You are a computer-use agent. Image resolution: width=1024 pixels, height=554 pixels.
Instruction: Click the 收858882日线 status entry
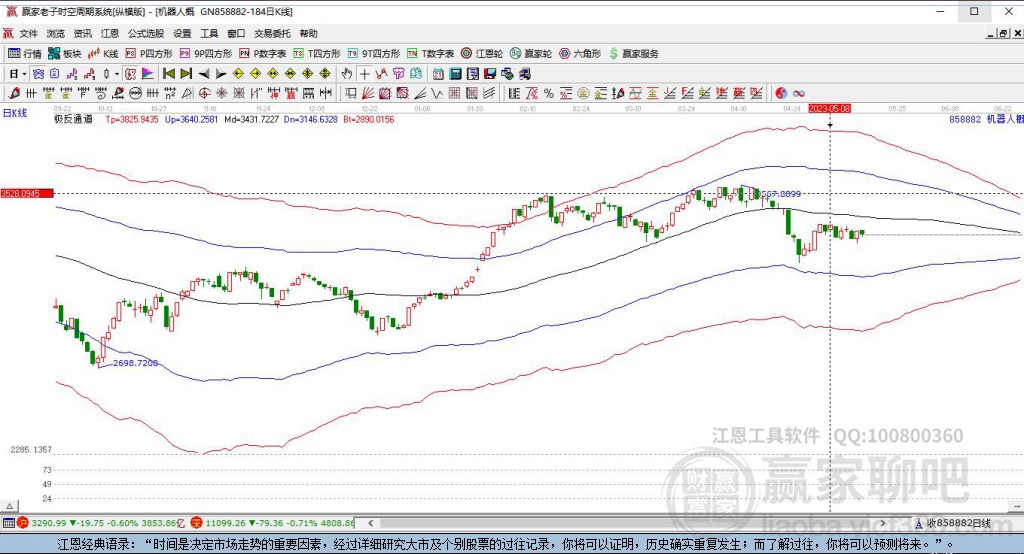click(x=952, y=523)
